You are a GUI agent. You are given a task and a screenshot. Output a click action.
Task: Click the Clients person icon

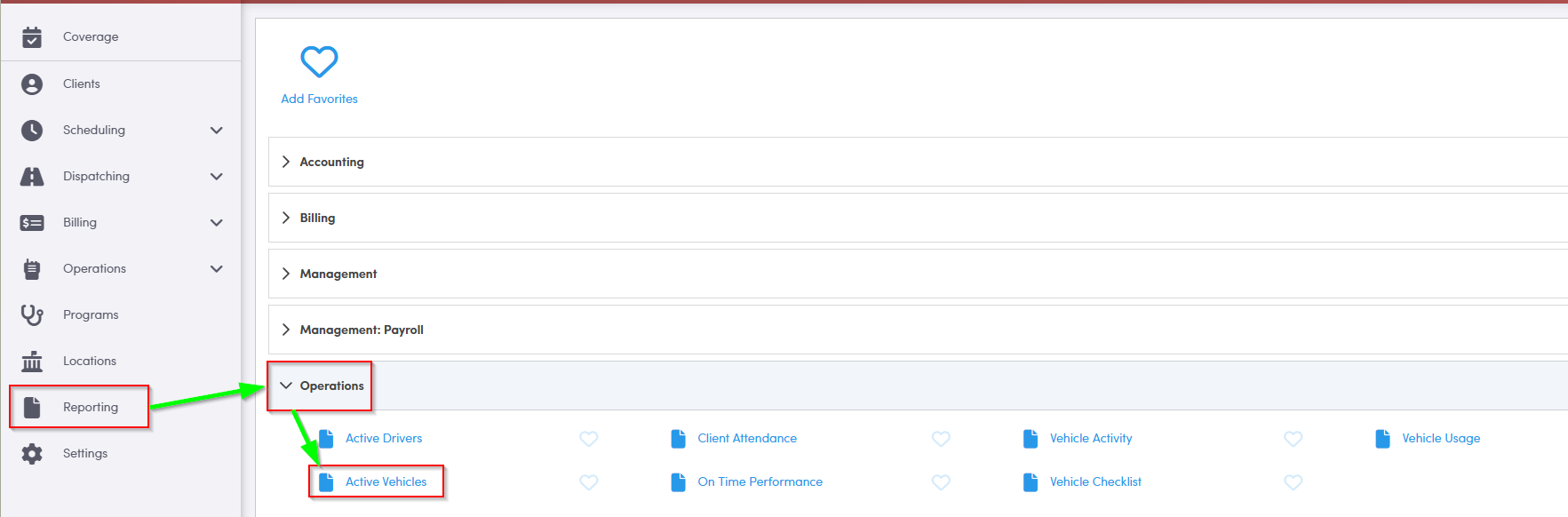pos(32,84)
